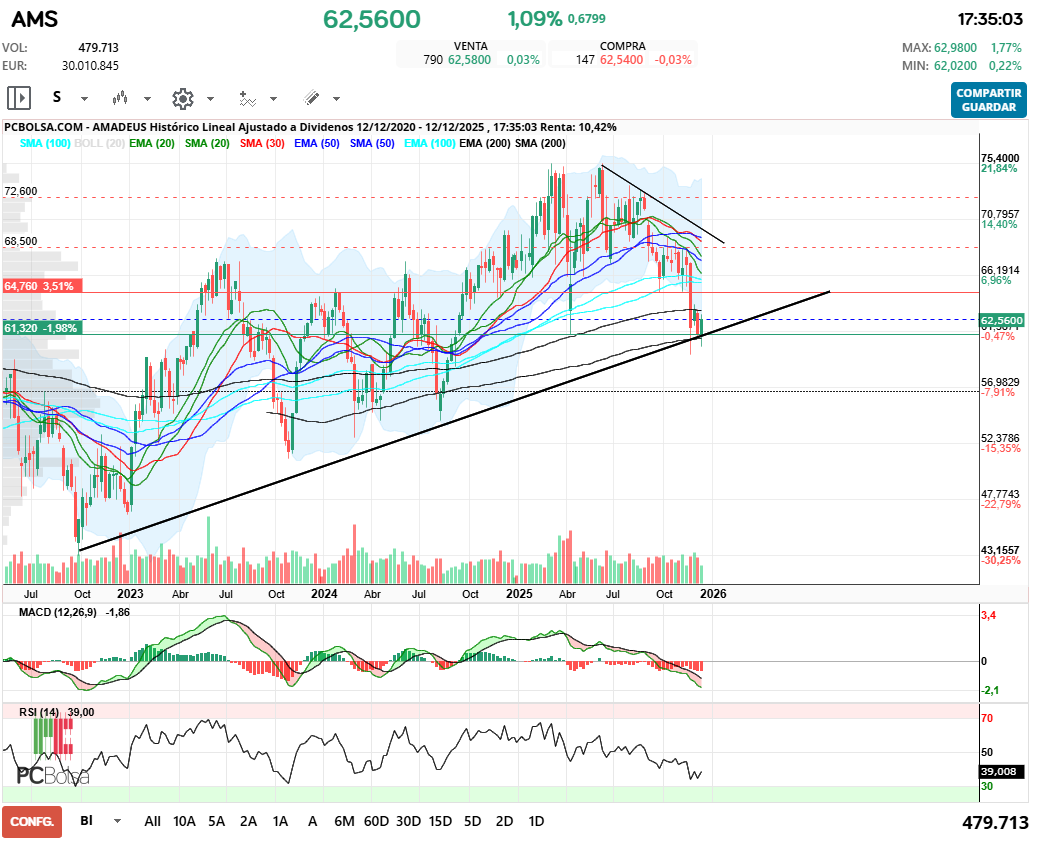
Task: Toggle the SMA (100) indicator legend
Action: [x=46, y=144]
